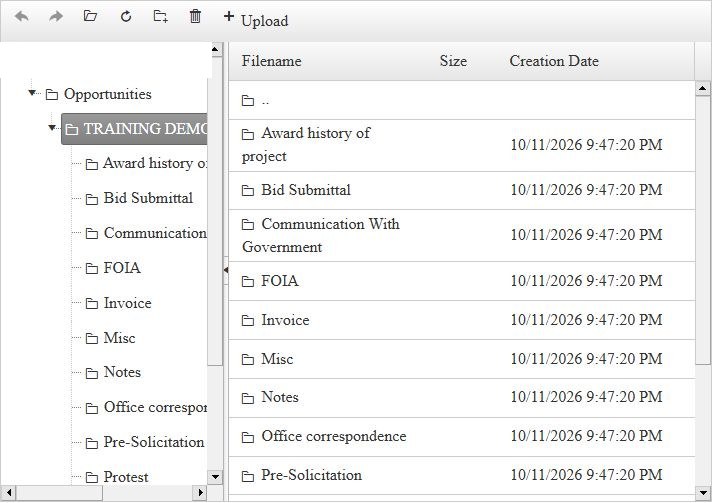Click file list vertical scrollbar thumb

pos(703,230)
